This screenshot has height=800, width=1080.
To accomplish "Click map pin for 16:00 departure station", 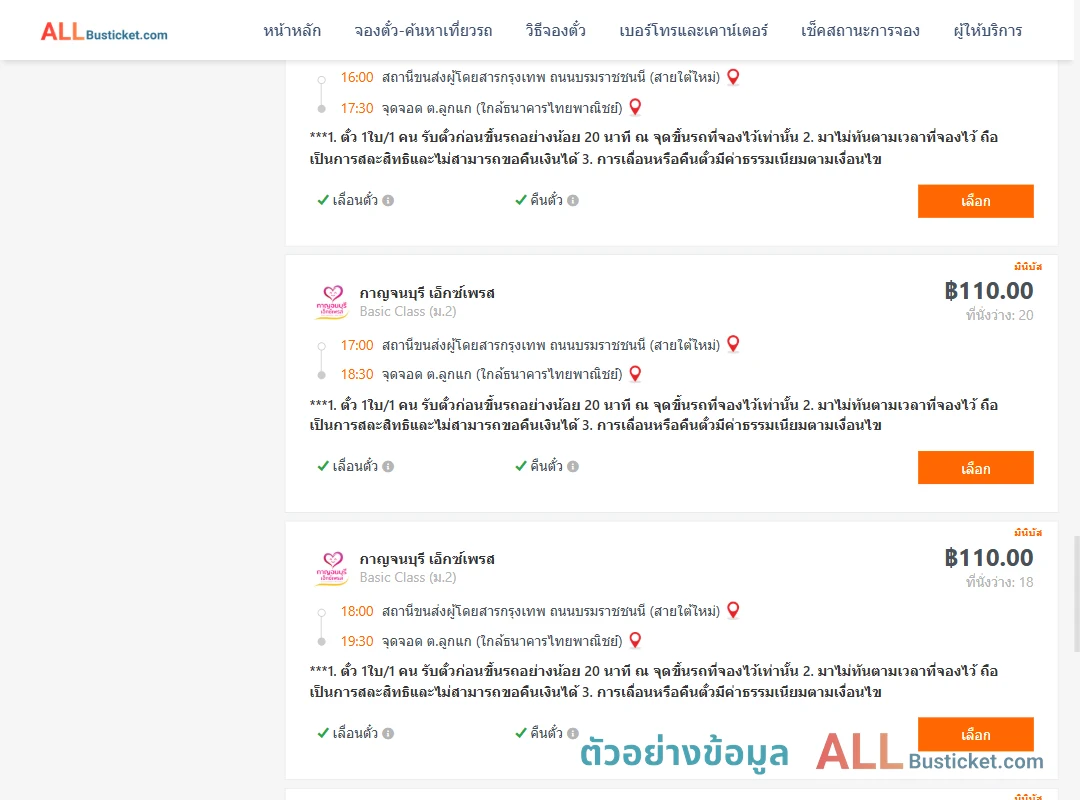I will click(733, 77).
